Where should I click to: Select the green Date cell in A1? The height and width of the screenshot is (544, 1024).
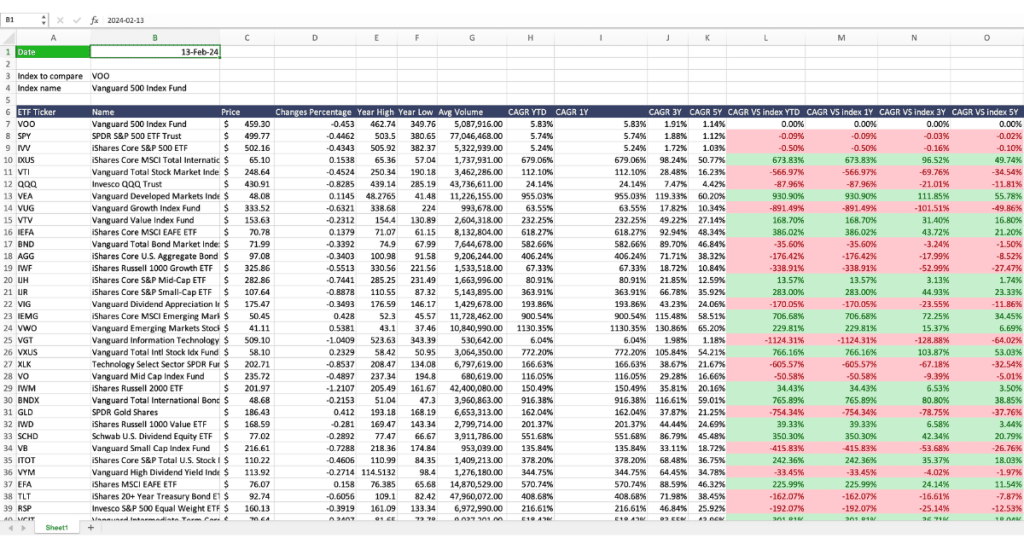tap(52, 51)
